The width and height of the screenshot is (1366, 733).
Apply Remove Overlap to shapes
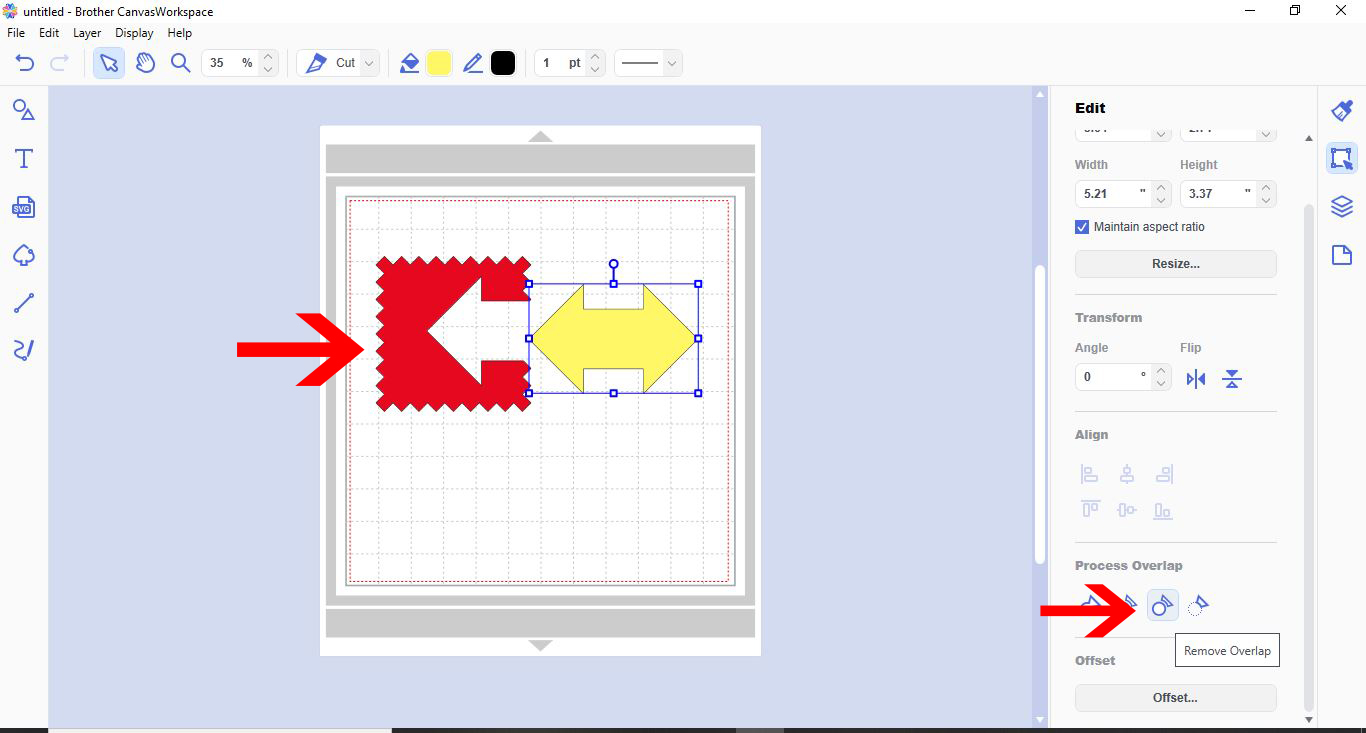point(1162,604)
